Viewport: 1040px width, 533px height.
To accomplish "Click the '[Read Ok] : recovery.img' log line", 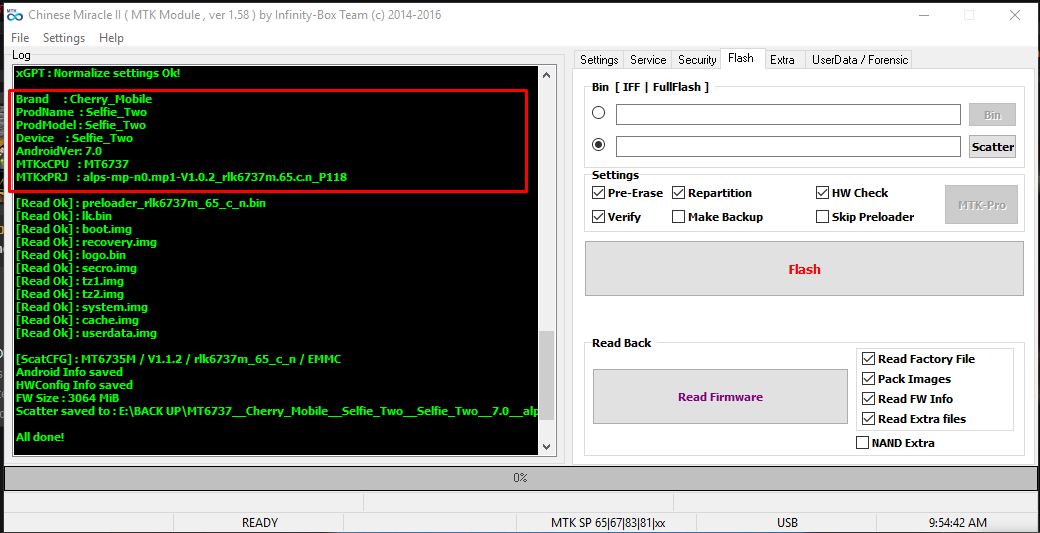I will [86, 242].
